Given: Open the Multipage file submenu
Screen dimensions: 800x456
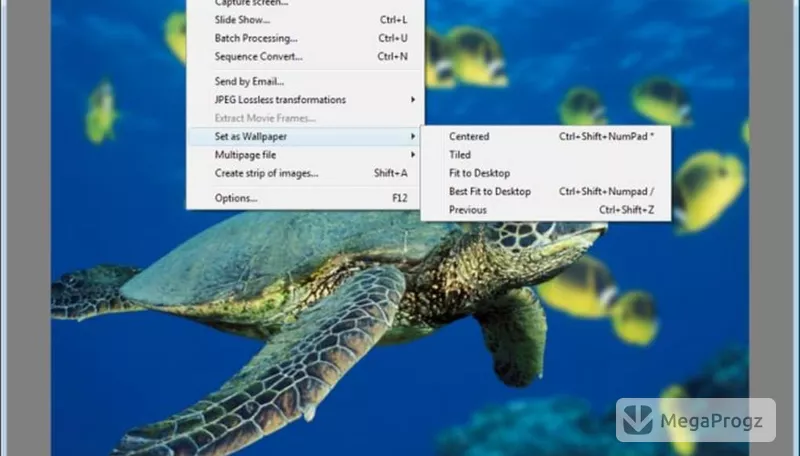Looking at the screenshot, I should [x=305, y=155].
